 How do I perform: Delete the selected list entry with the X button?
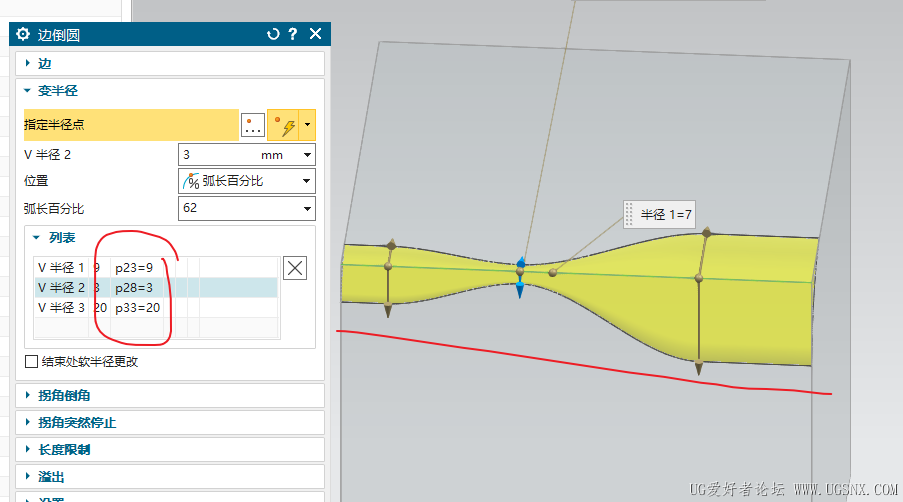click(295, 268)
